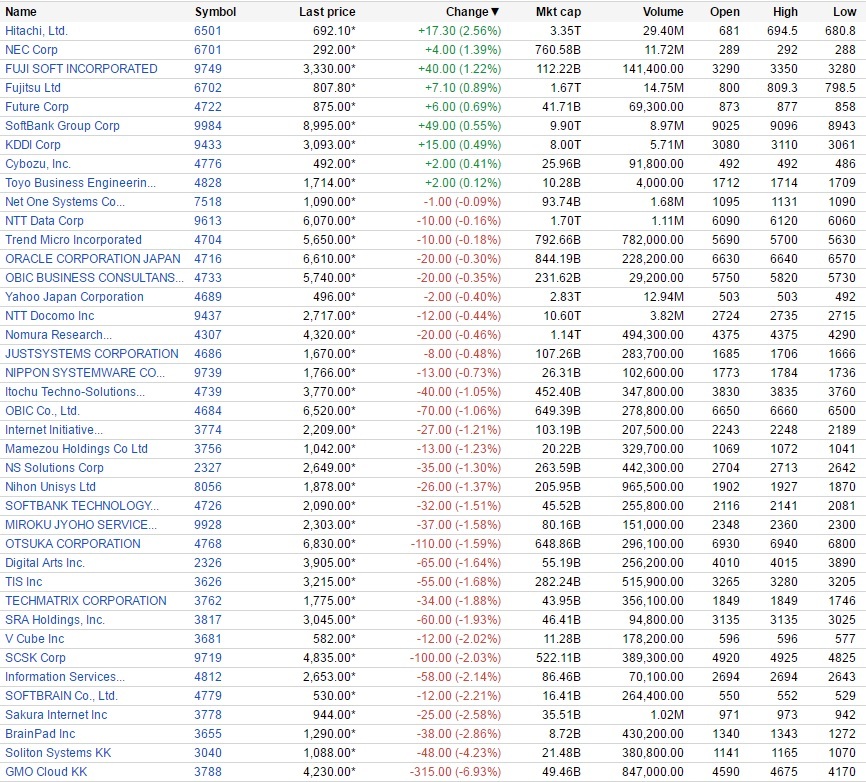Click symbol 9437 link
866x782 pixels.
208,316
